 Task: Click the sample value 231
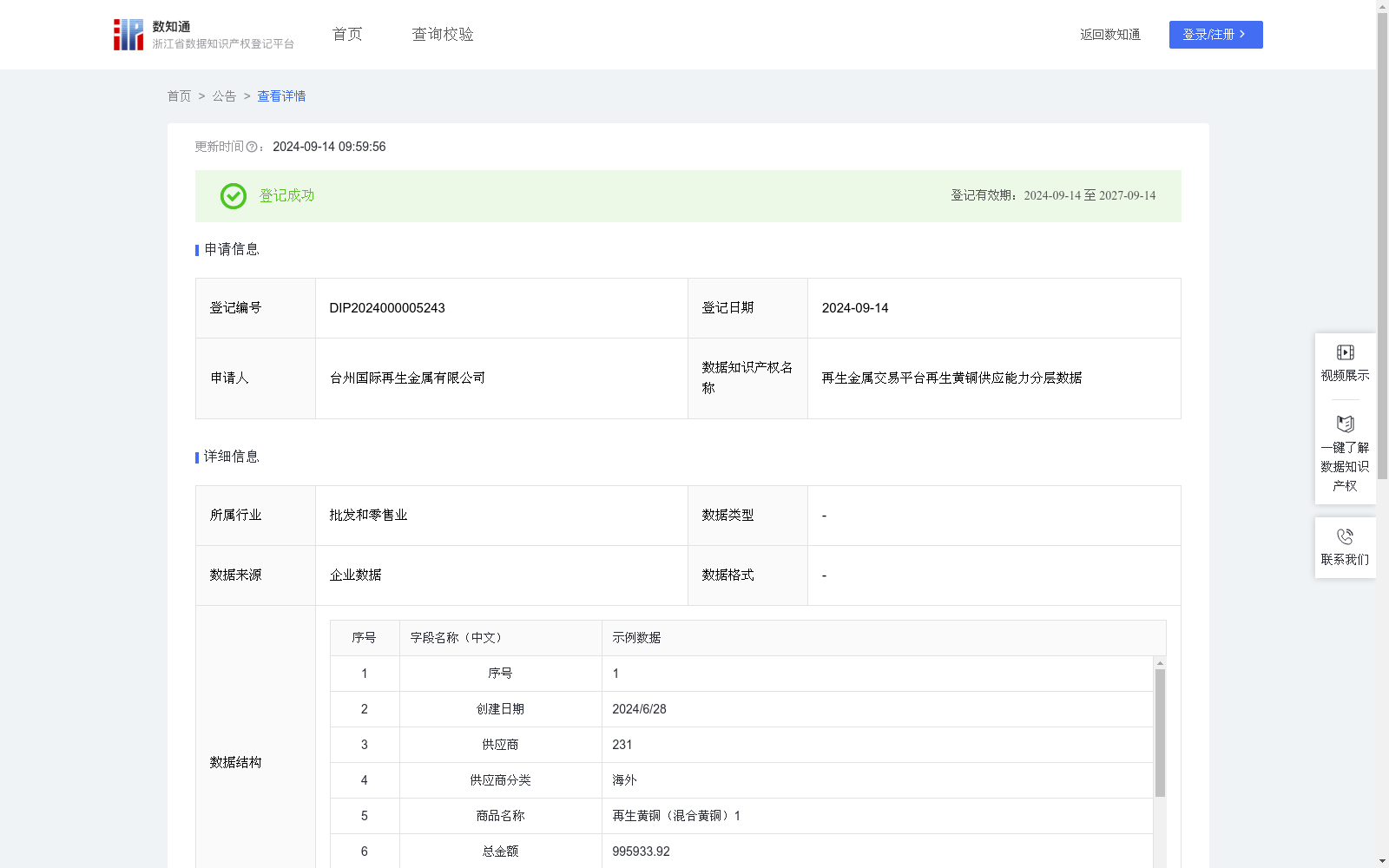point(622,745)
